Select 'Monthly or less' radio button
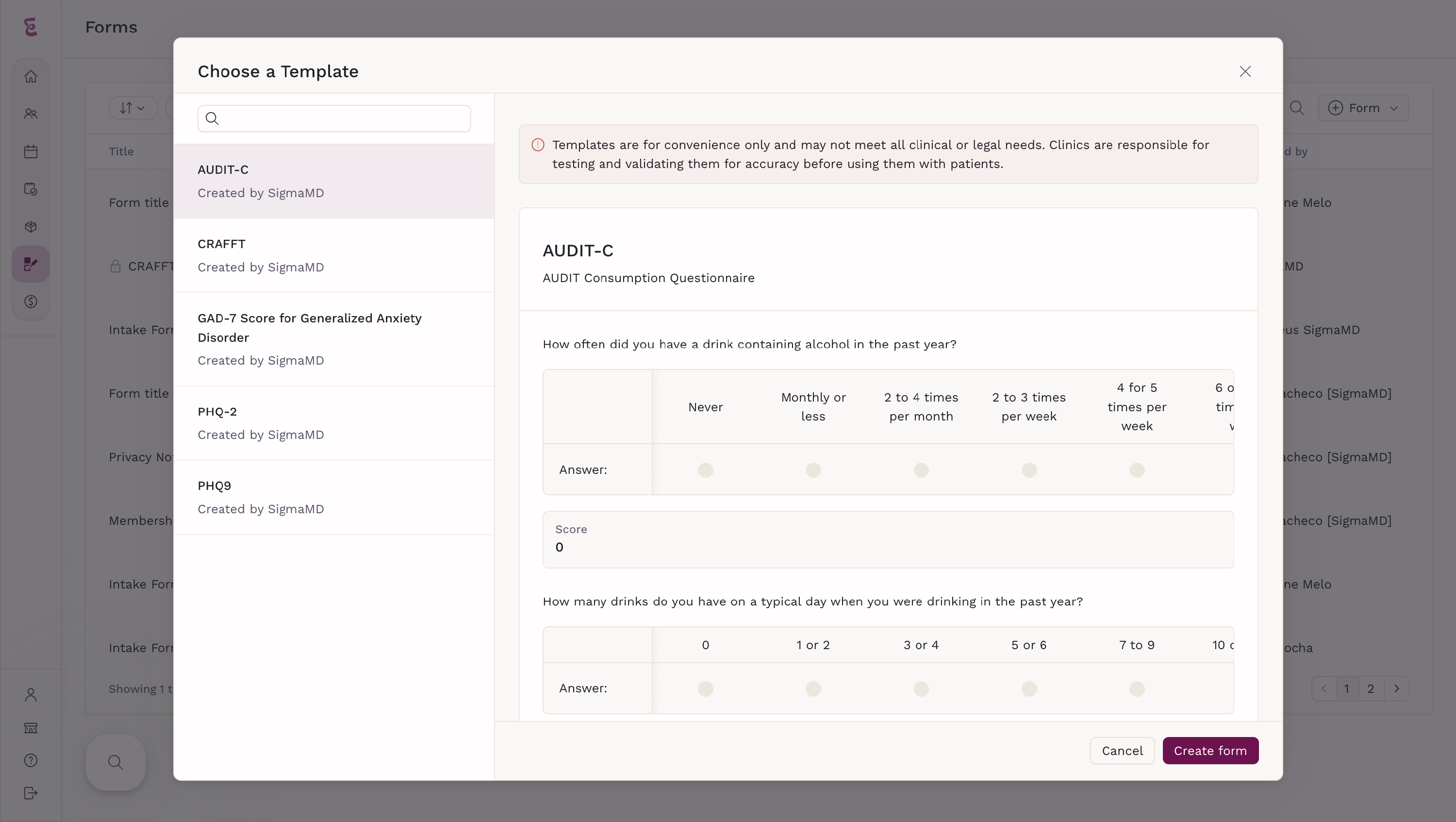The height and width of the screenshot is (822, 1456). coord(813,470)
